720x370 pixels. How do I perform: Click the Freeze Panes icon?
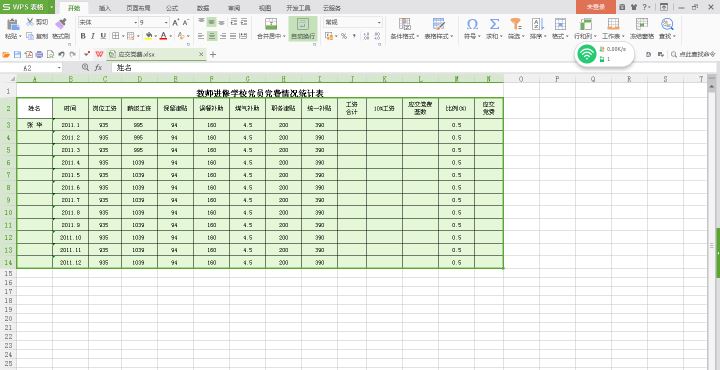click(642, 24)
